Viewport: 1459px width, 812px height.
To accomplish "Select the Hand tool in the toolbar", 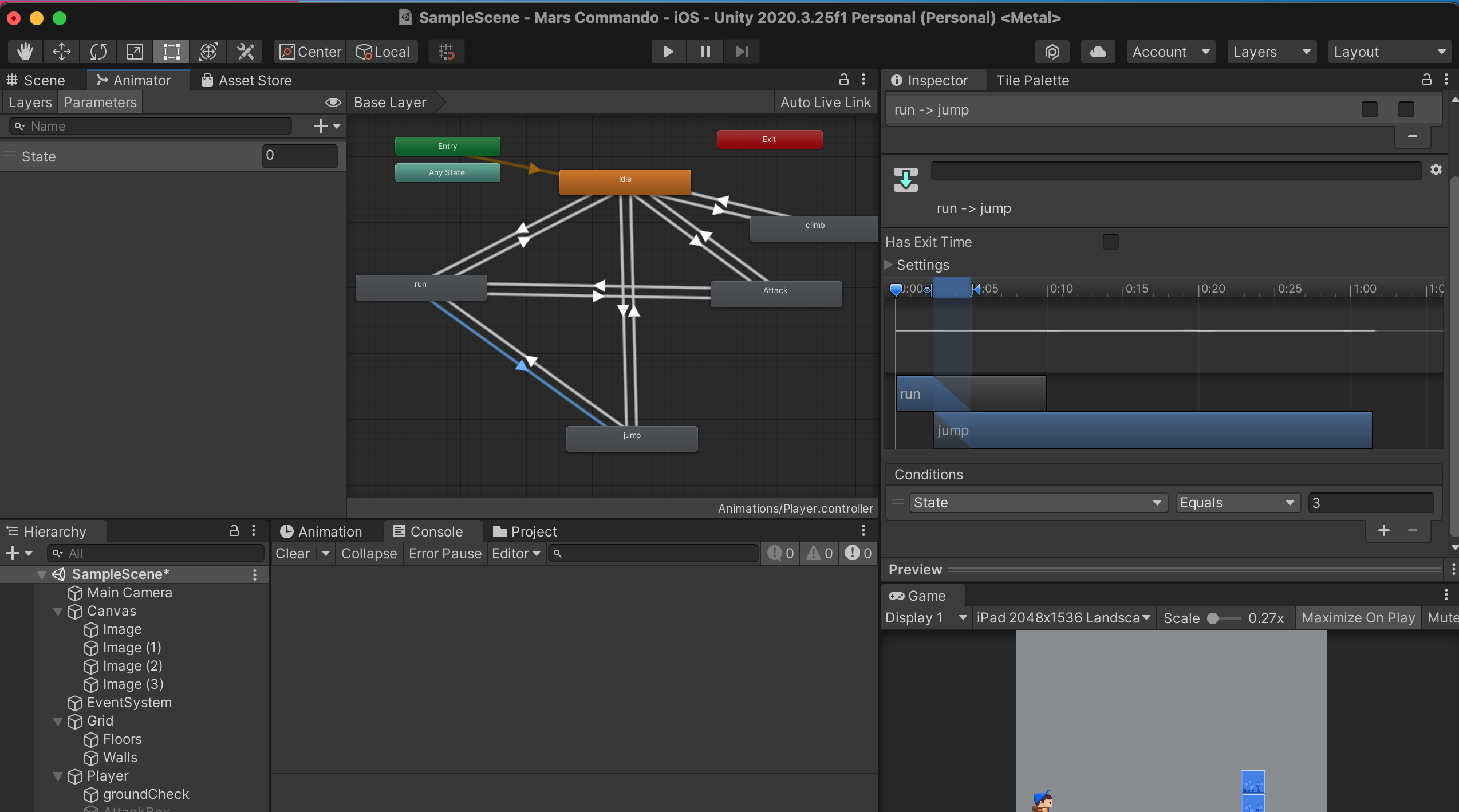I will click(25, 52).
